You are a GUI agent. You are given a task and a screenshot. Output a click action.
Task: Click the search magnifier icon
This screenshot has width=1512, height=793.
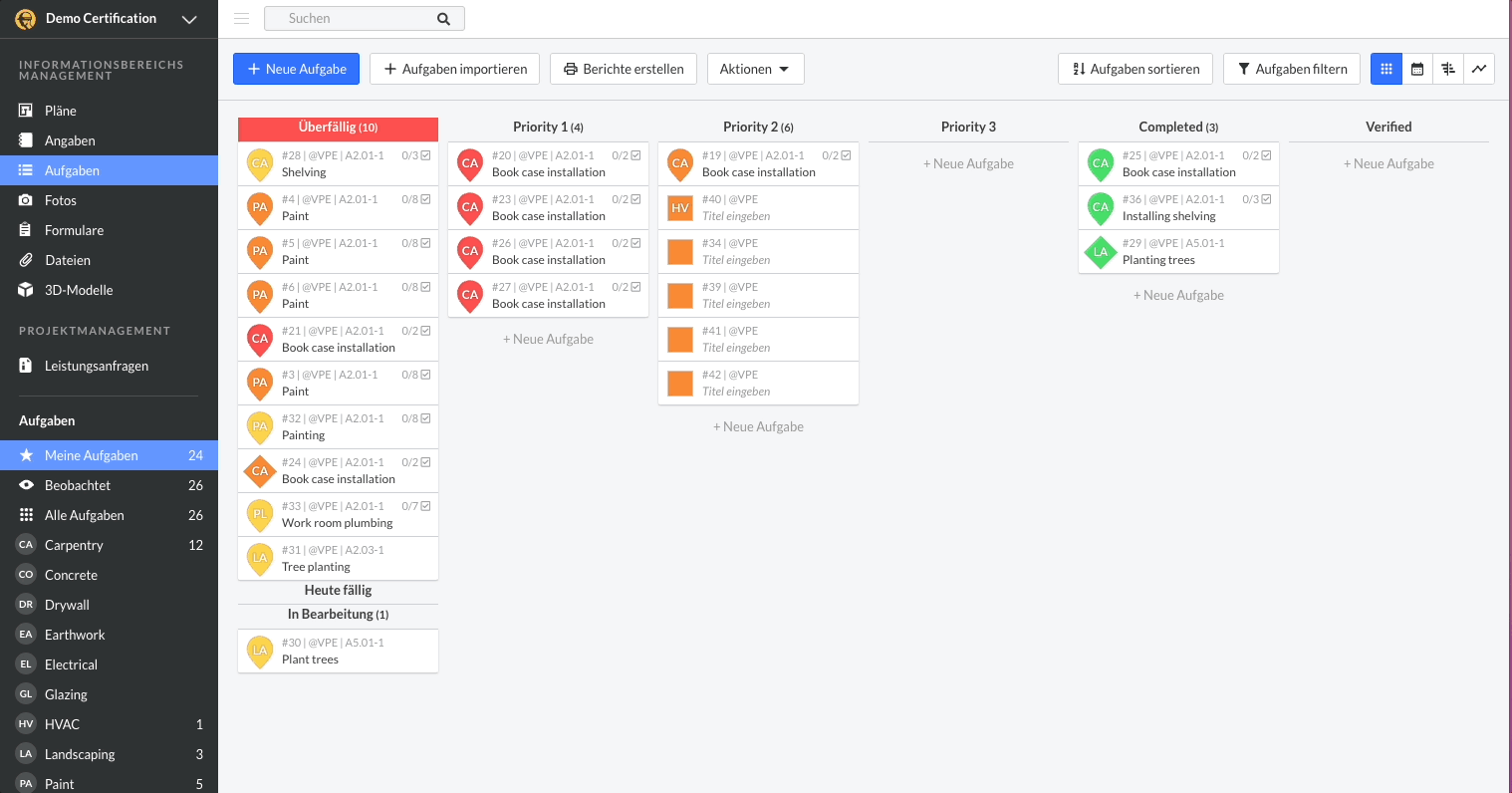point(443,19)
